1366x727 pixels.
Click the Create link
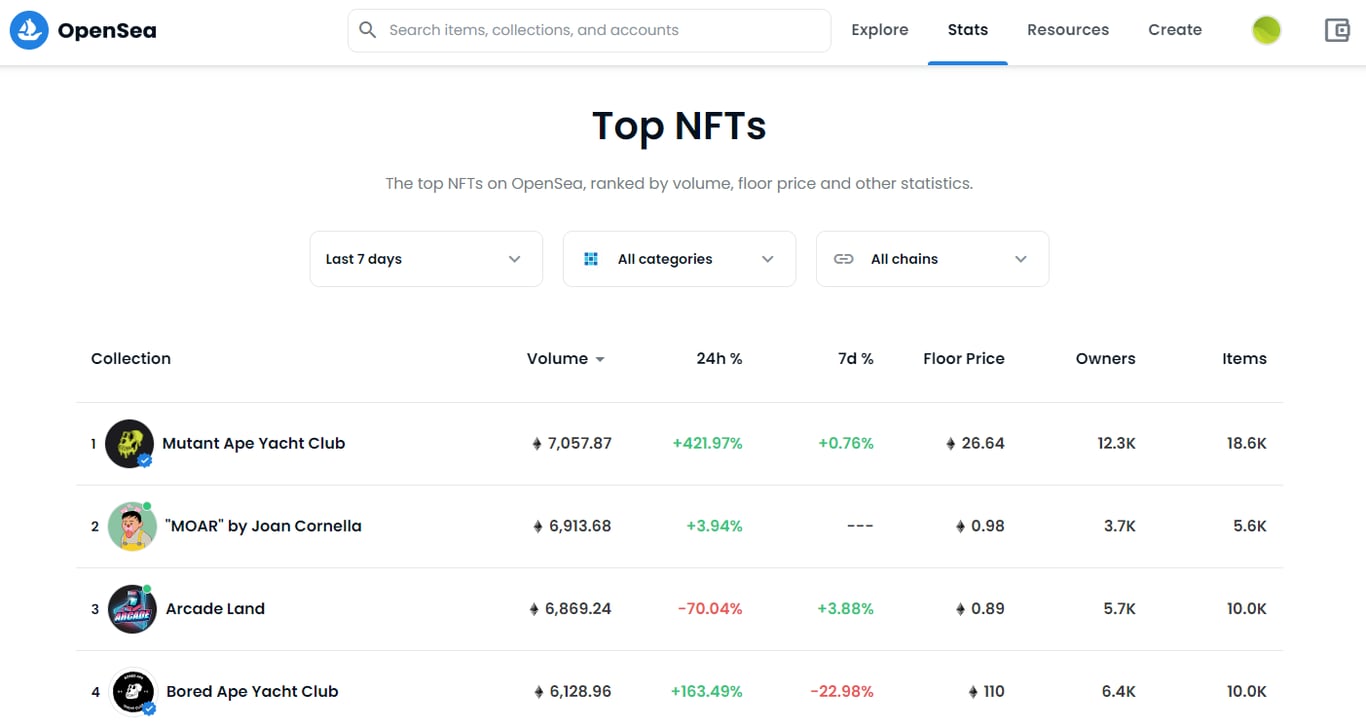(x=1175, y=30)
